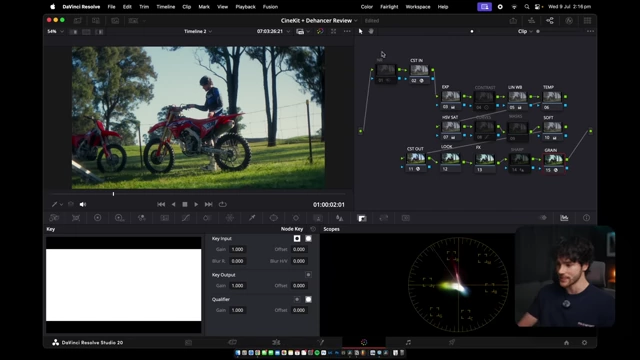Jump to the first frame
The image size is (640, 360).
pyautogui.click(x=161, y=204)
